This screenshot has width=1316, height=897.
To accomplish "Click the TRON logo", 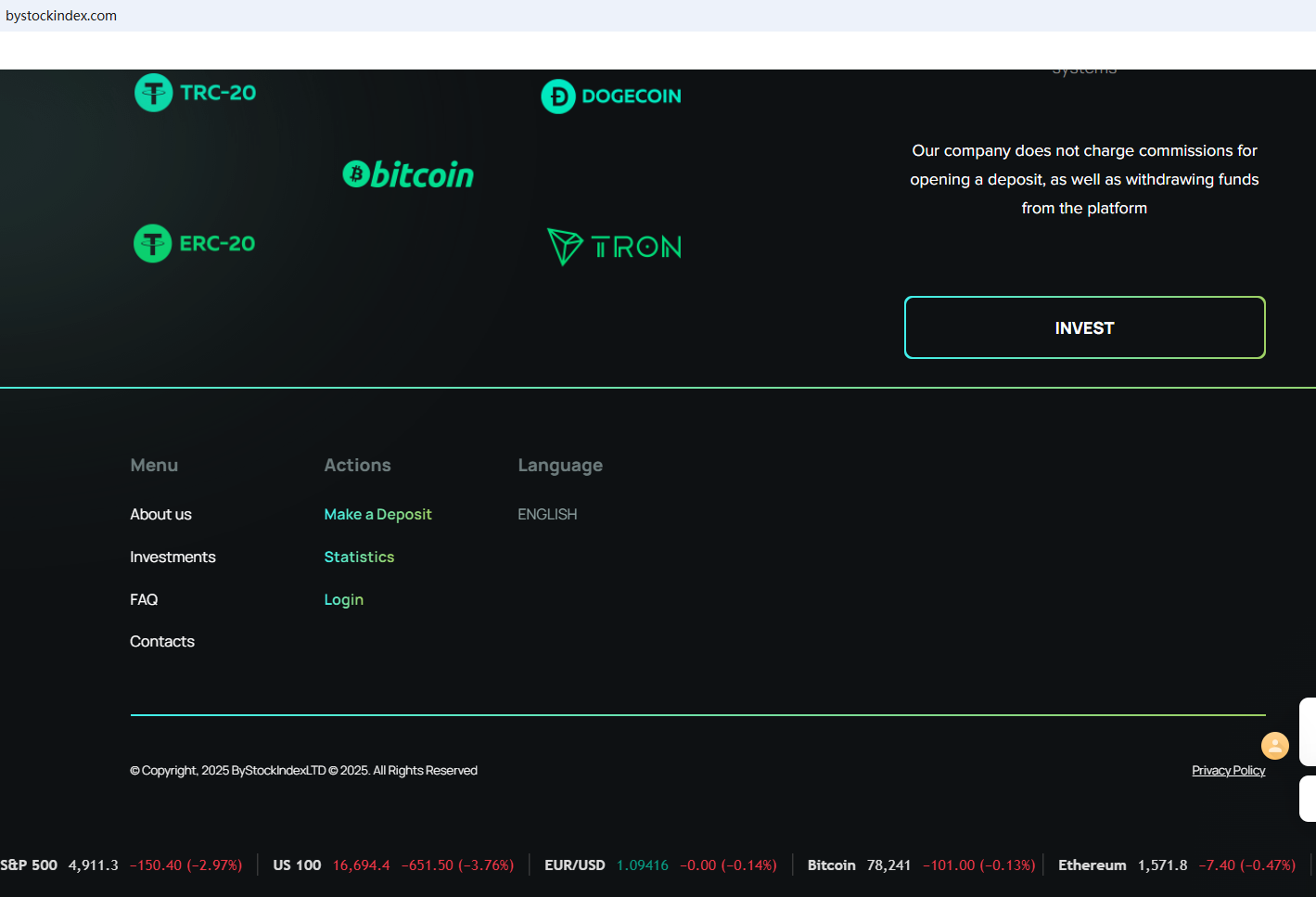I will tap(614, 247).
